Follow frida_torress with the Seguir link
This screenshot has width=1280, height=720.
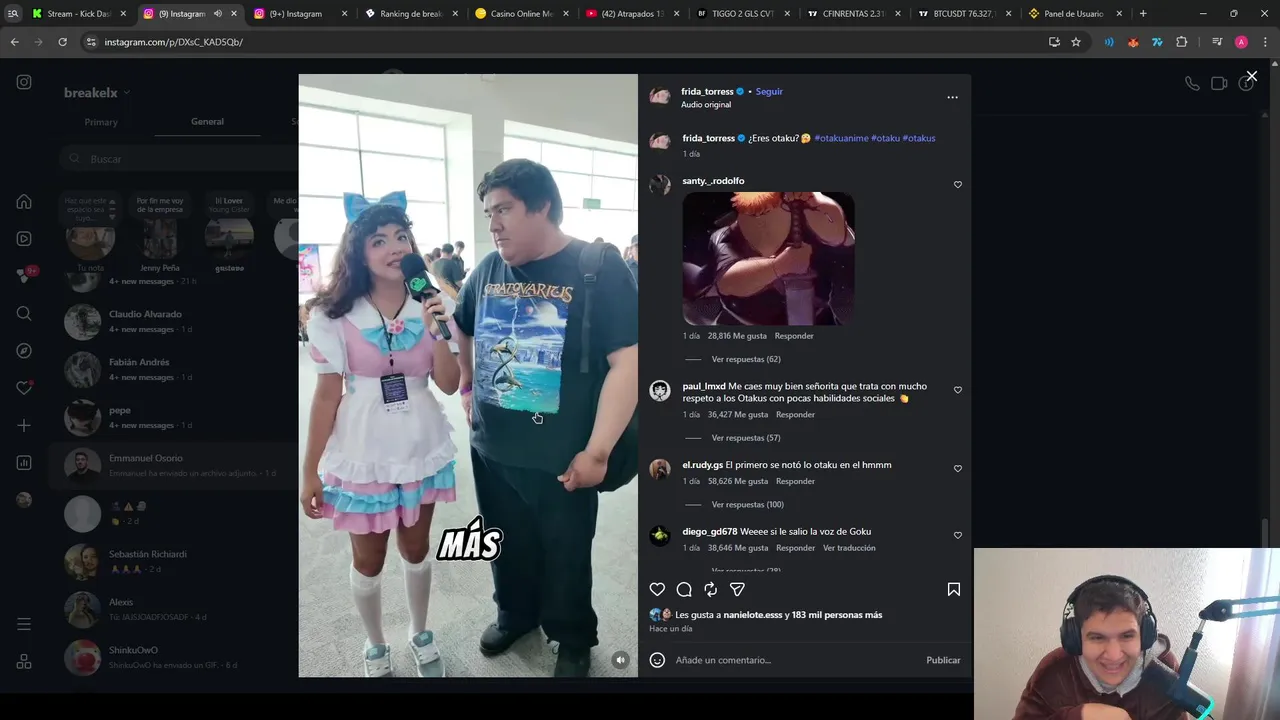[769, 91]
